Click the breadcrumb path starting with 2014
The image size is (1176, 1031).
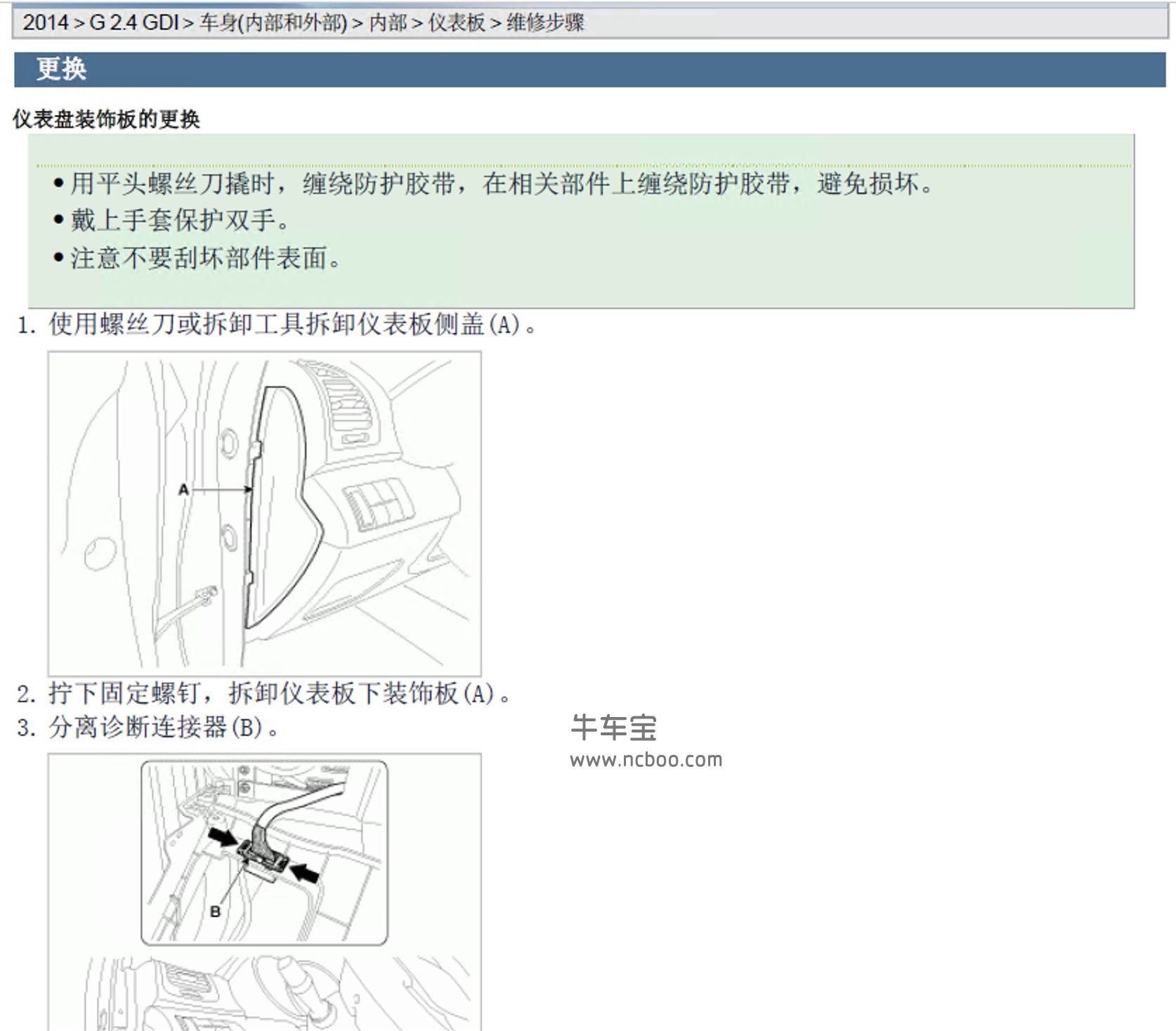pyautogui.click(x=303, y=22)
